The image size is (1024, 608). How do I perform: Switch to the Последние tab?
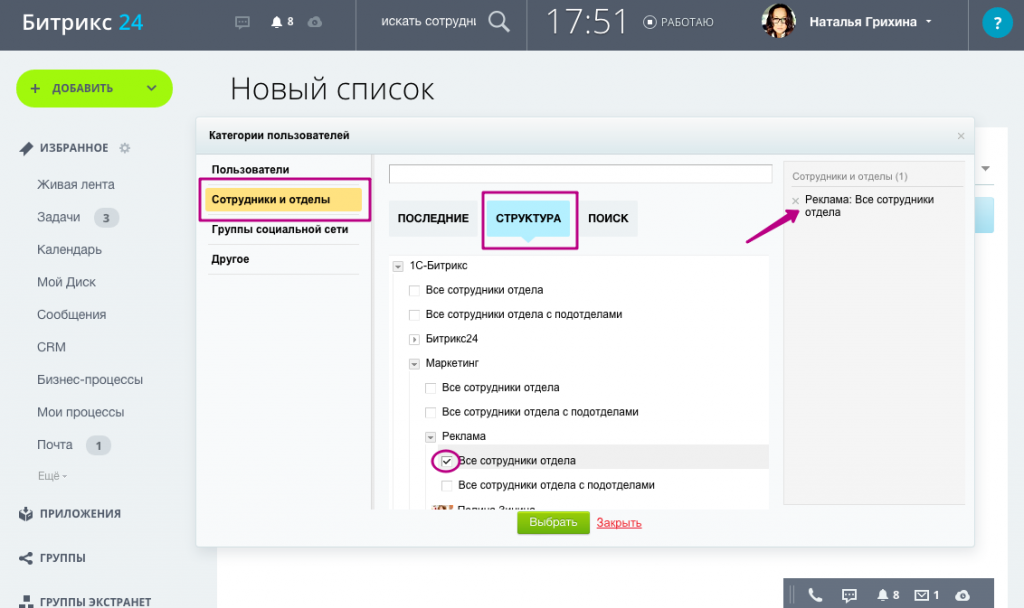point(433,218)
